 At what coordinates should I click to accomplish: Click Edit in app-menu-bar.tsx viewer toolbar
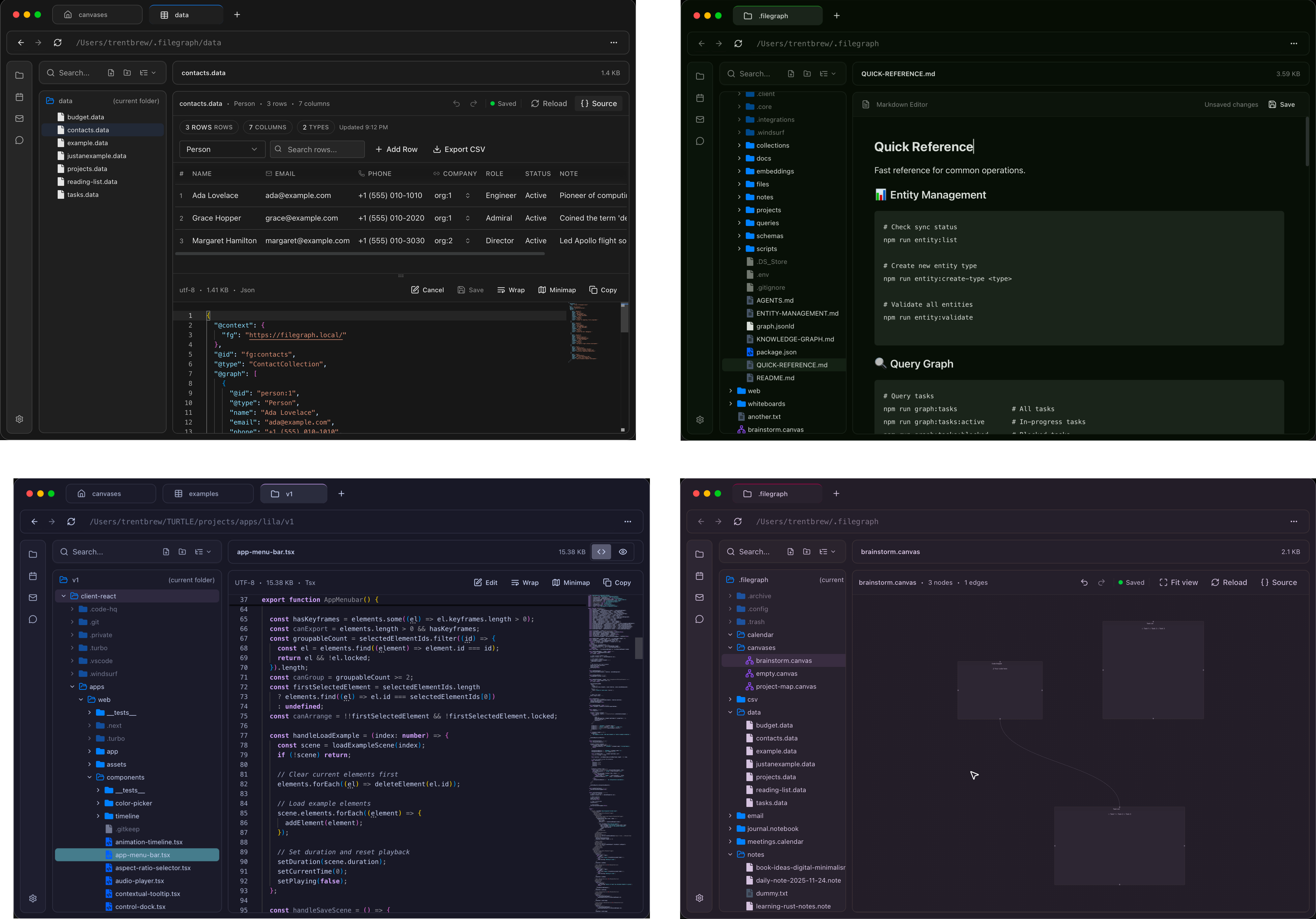click(486, 583)
